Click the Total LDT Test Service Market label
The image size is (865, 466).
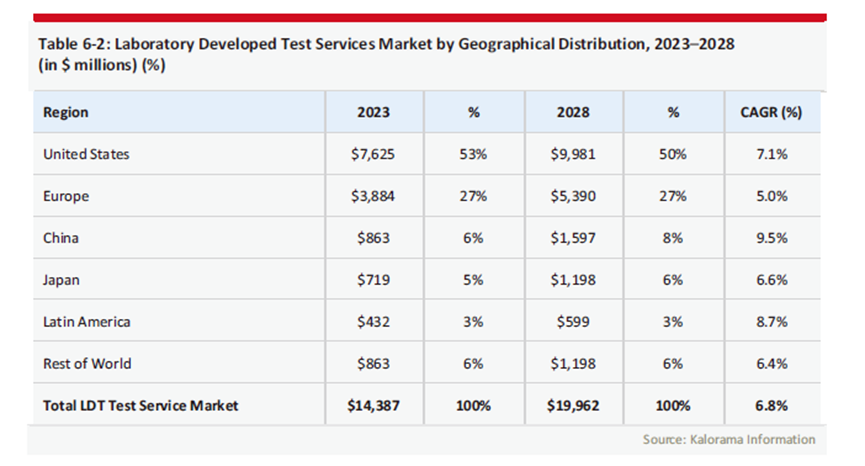[140, 405]
